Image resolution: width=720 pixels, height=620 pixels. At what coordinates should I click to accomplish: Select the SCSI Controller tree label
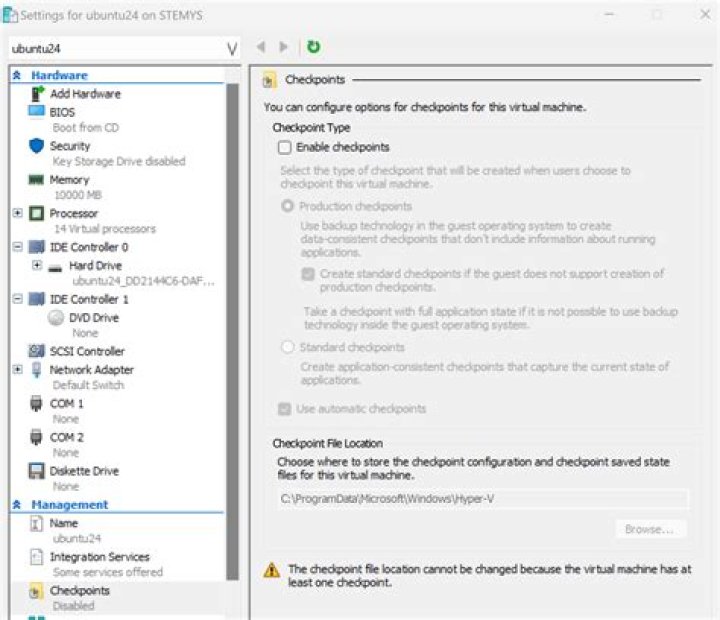pyautogui.click(x=87, y=351)
